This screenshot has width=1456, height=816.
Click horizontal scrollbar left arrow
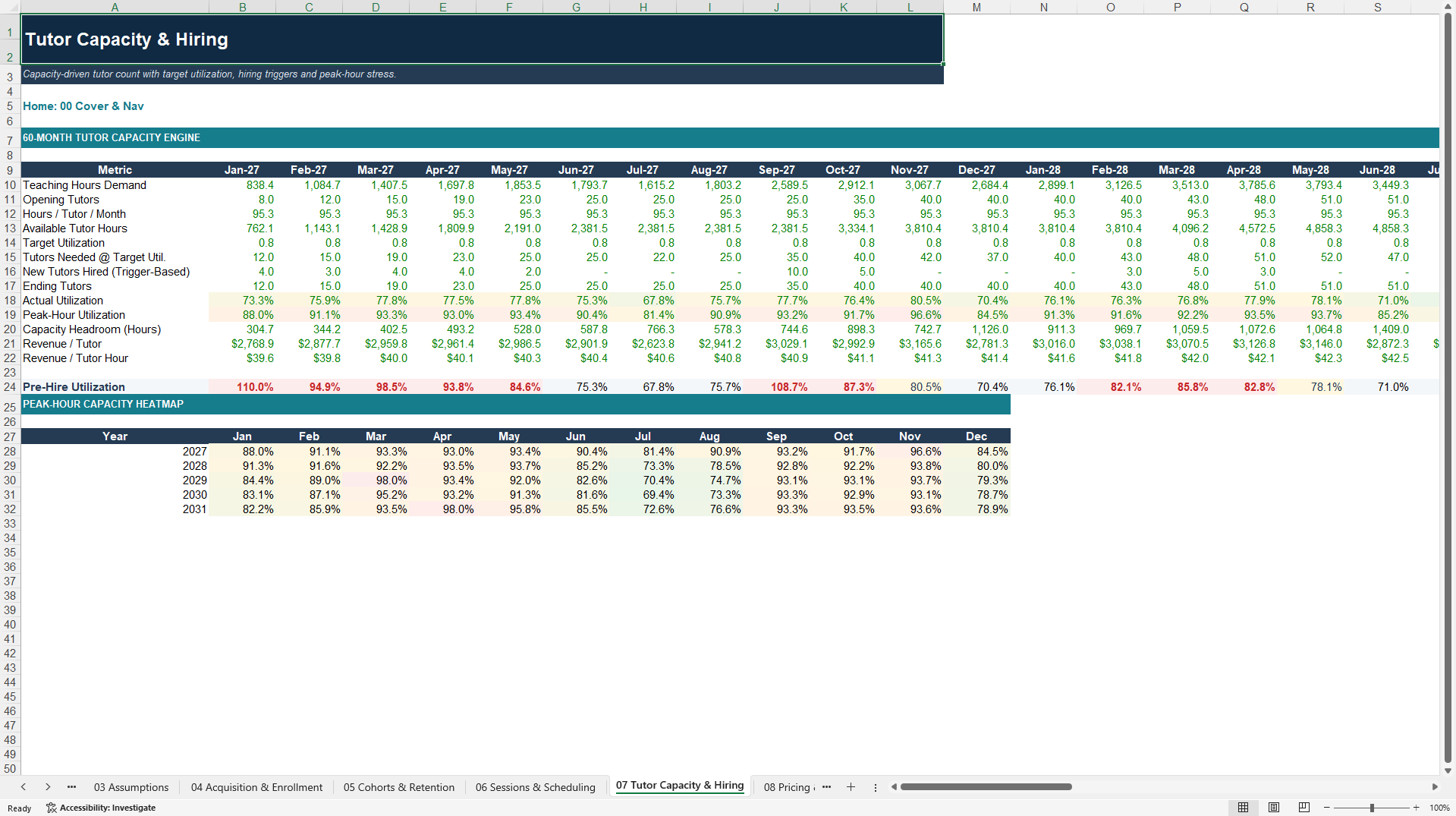894,787
